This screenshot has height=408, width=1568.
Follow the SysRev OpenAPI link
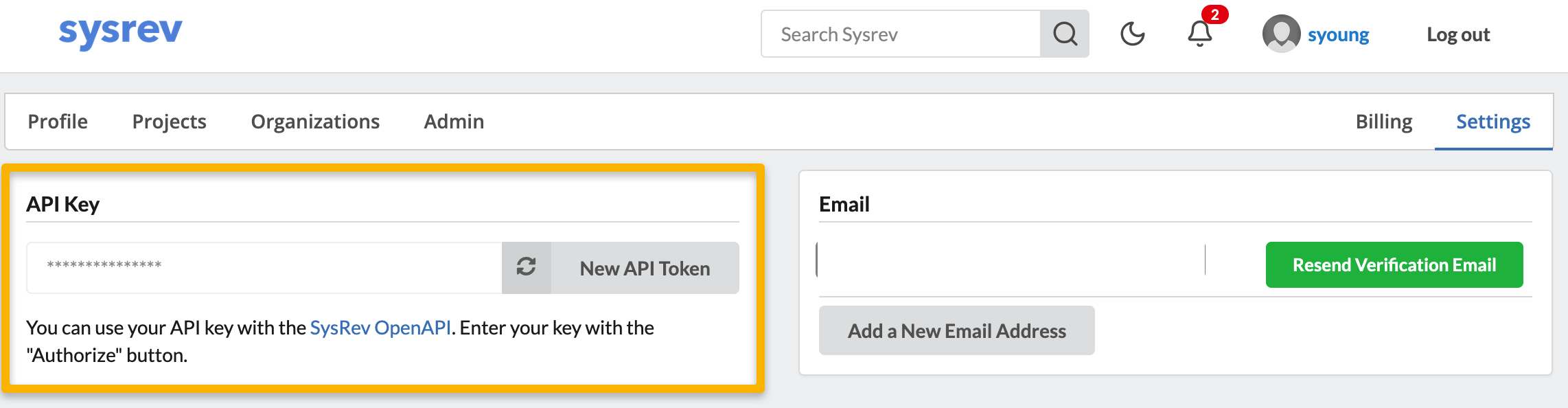point(380,328)
